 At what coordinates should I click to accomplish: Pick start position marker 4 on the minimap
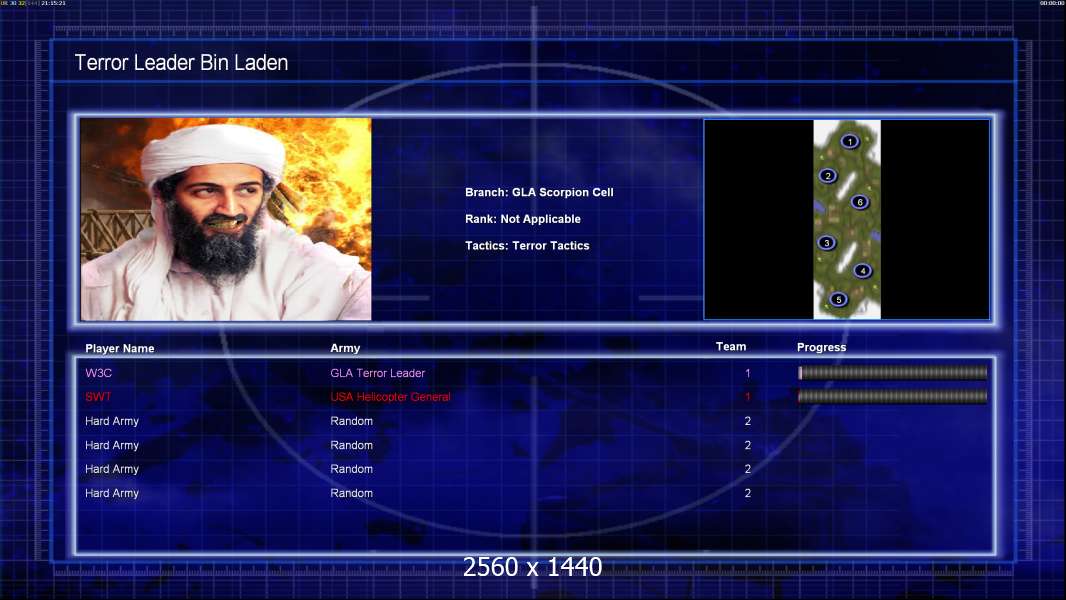[x=862, y=271]
